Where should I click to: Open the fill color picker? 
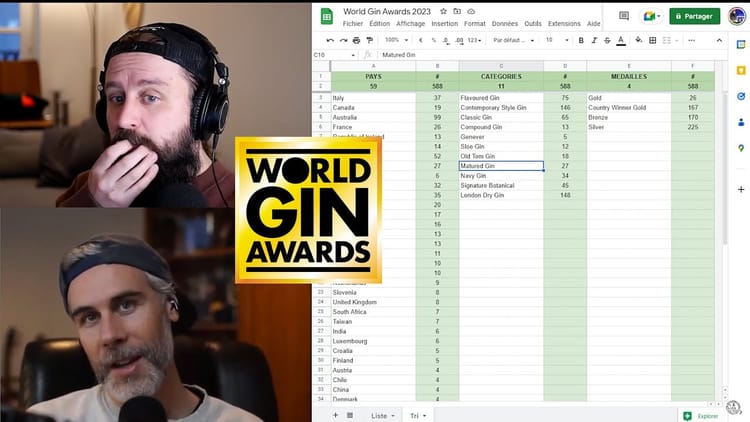[639, 41]
